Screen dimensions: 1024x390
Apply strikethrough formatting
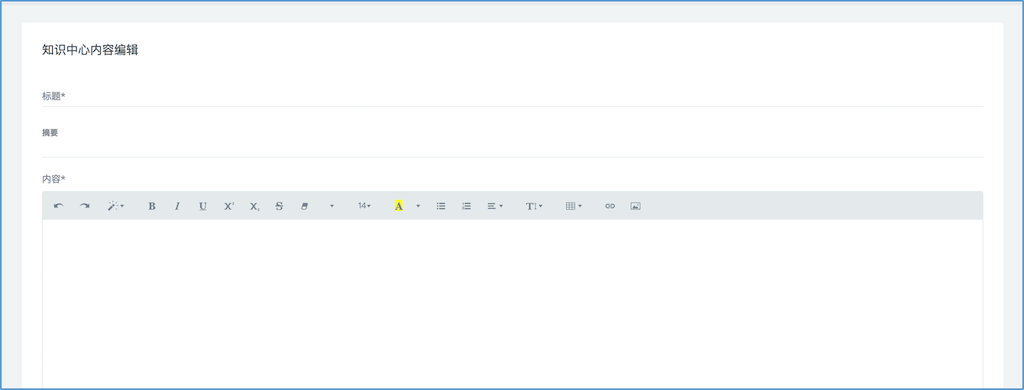(279, 206)
